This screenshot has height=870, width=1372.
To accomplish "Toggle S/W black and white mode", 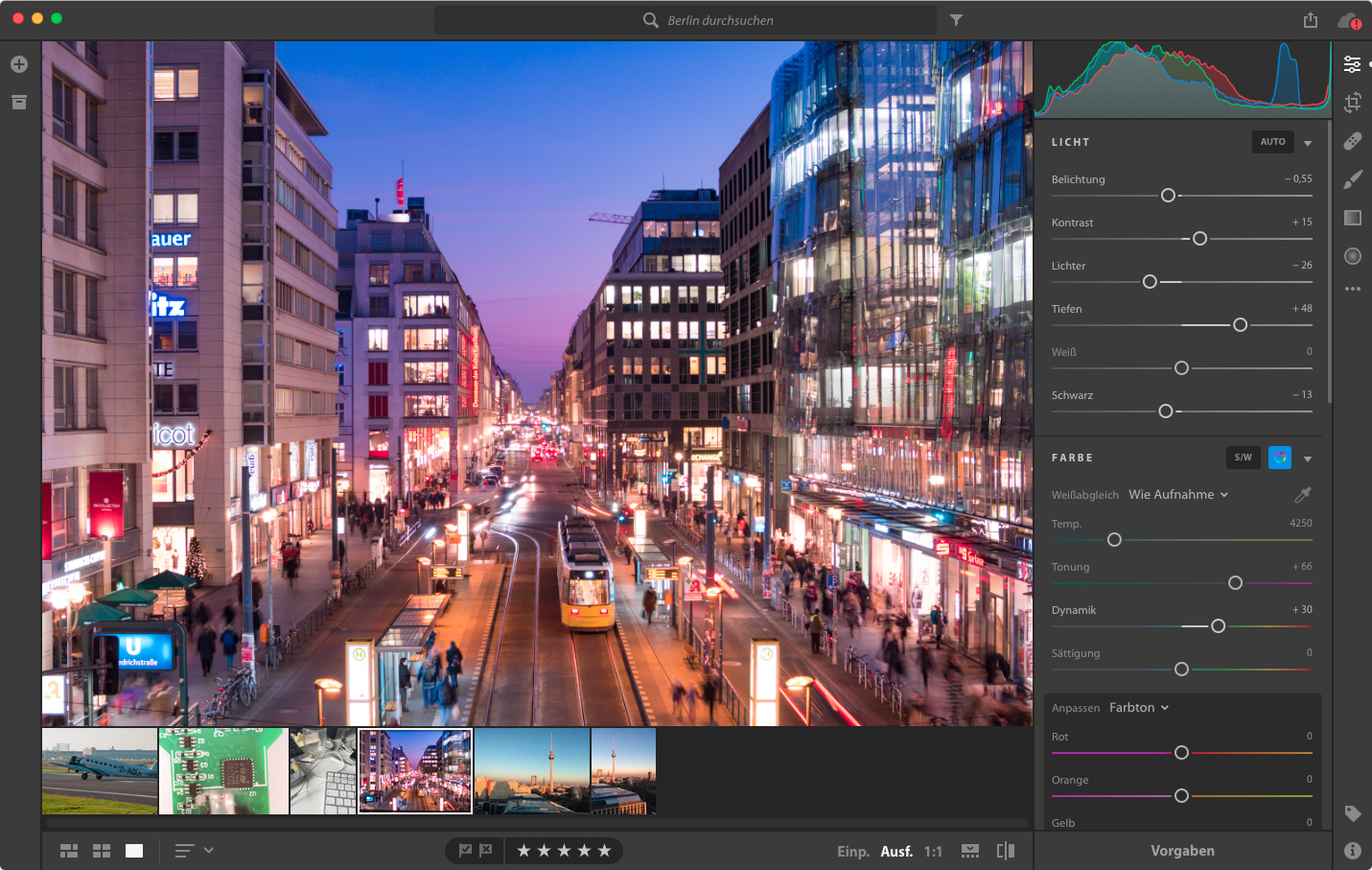I will [1243, 458].
